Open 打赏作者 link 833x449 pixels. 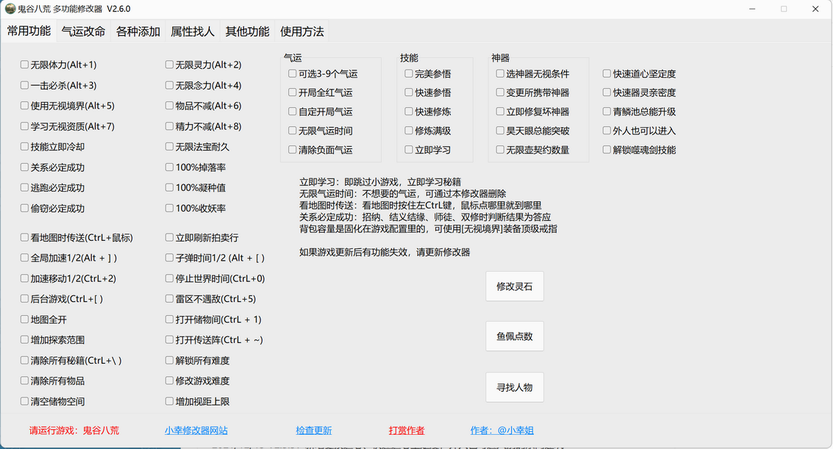(x=406, y=430)
